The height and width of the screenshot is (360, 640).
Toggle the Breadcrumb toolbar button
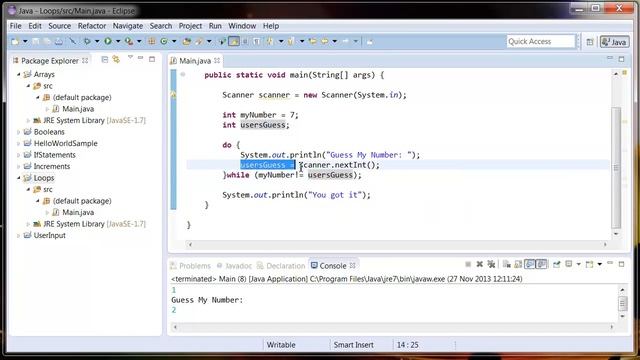click(222, 42)
